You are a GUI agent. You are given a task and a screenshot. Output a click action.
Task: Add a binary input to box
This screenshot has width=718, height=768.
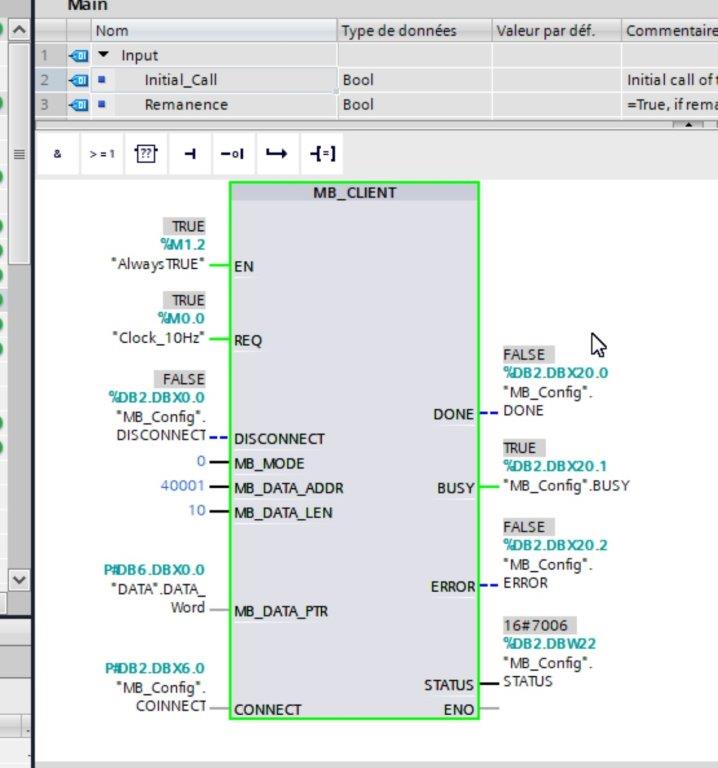coord(190,154)
